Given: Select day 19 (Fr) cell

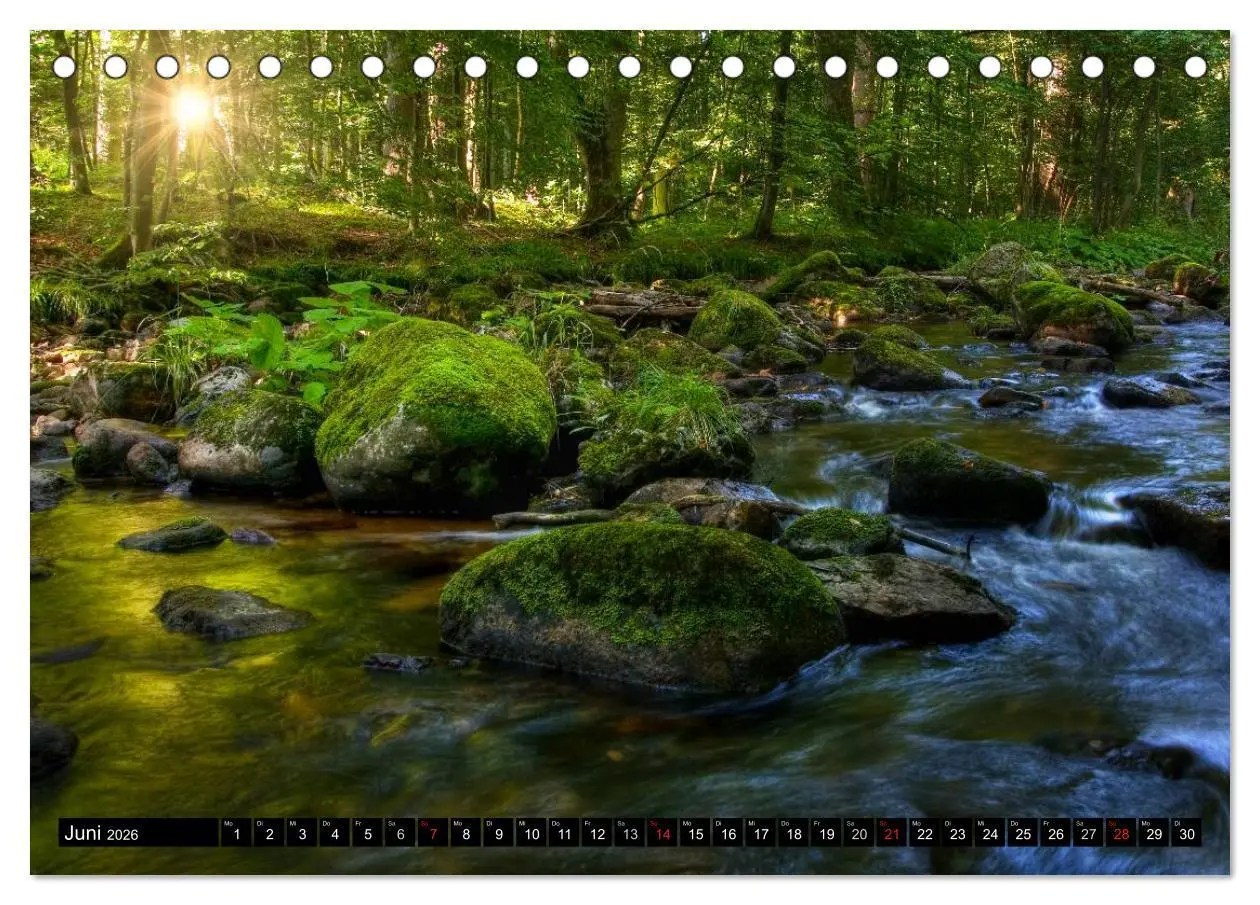Looking at the screenshot, I should (826, 832).
